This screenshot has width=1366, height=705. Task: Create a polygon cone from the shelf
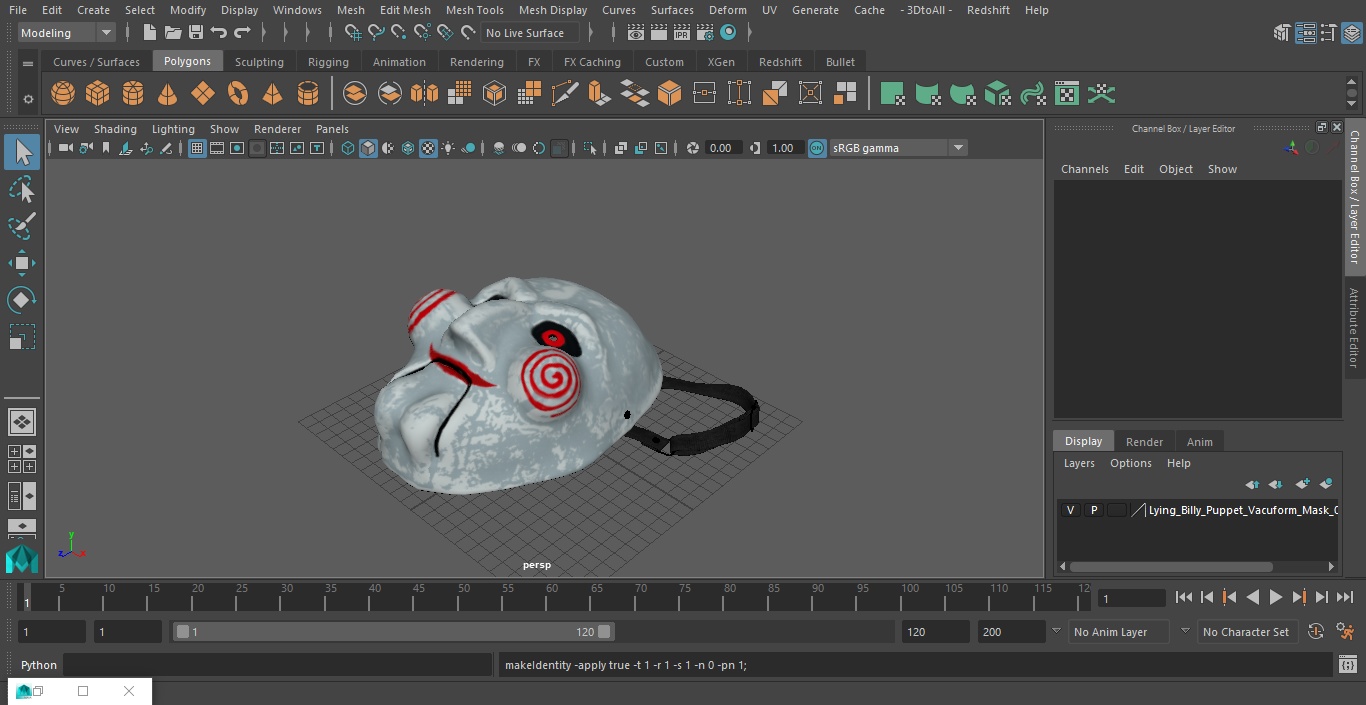tap(168, 94)
